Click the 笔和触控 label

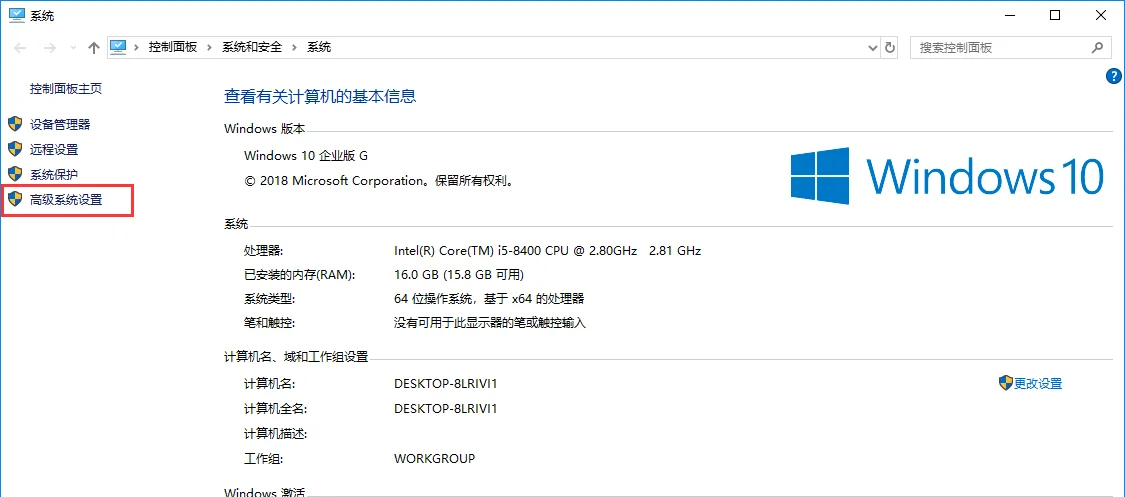coord(270,323)
